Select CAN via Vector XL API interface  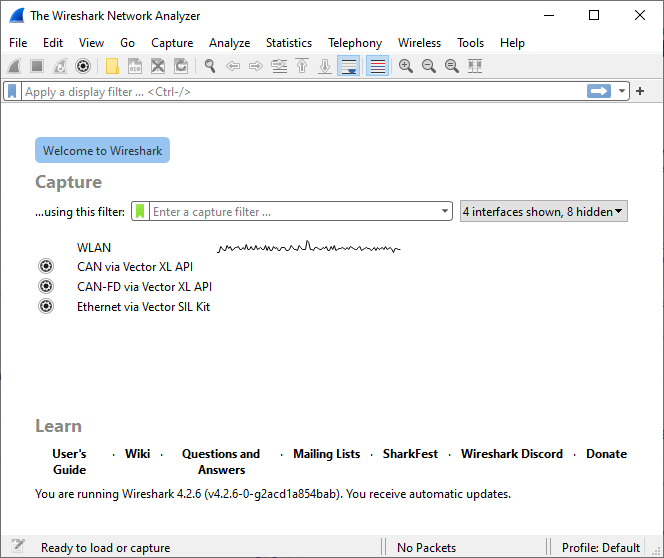pos(135,267)
